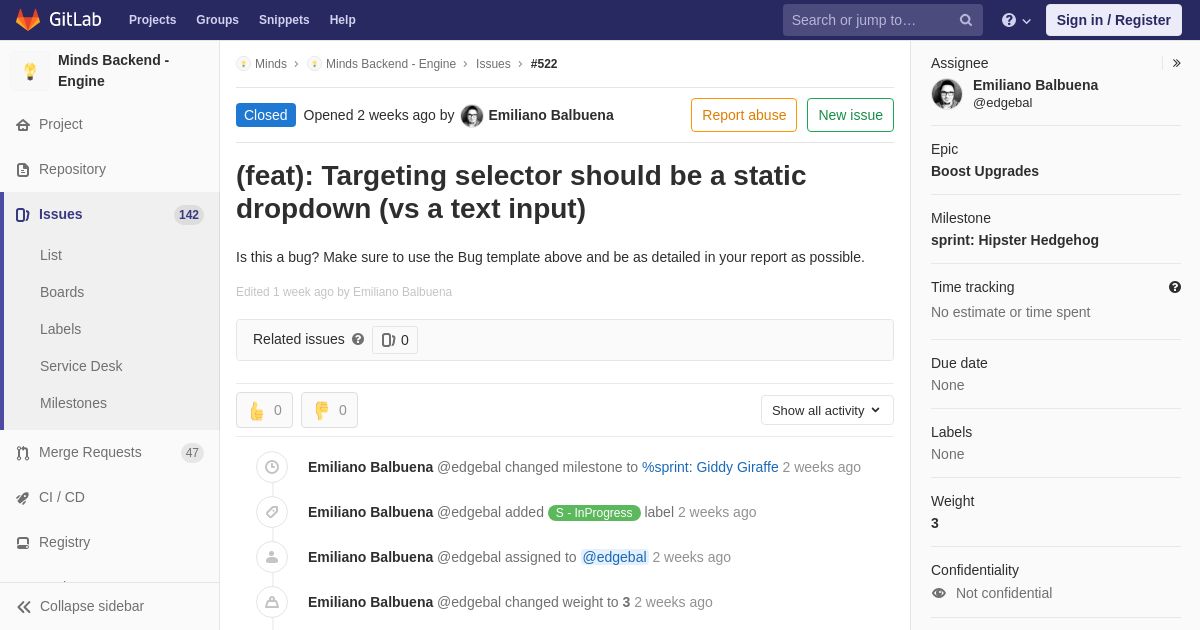Click the Issues breadcrumb link
The height and width of the screenshot is (630, 1200).
493,64
